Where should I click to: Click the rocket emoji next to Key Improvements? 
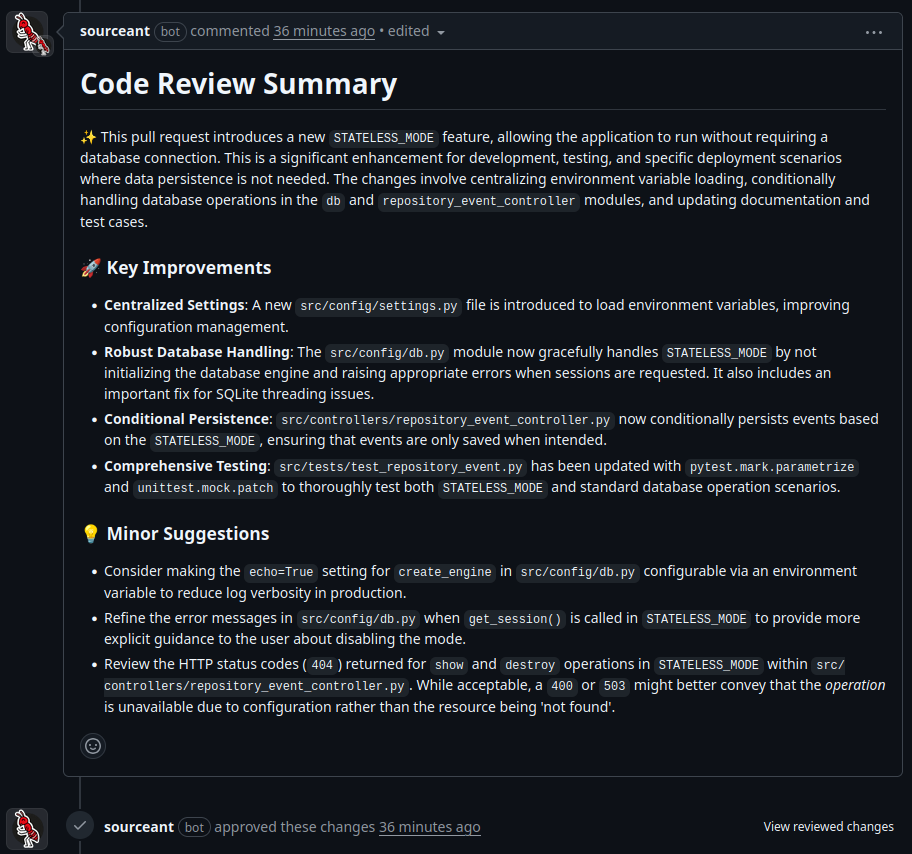(91, 268)
